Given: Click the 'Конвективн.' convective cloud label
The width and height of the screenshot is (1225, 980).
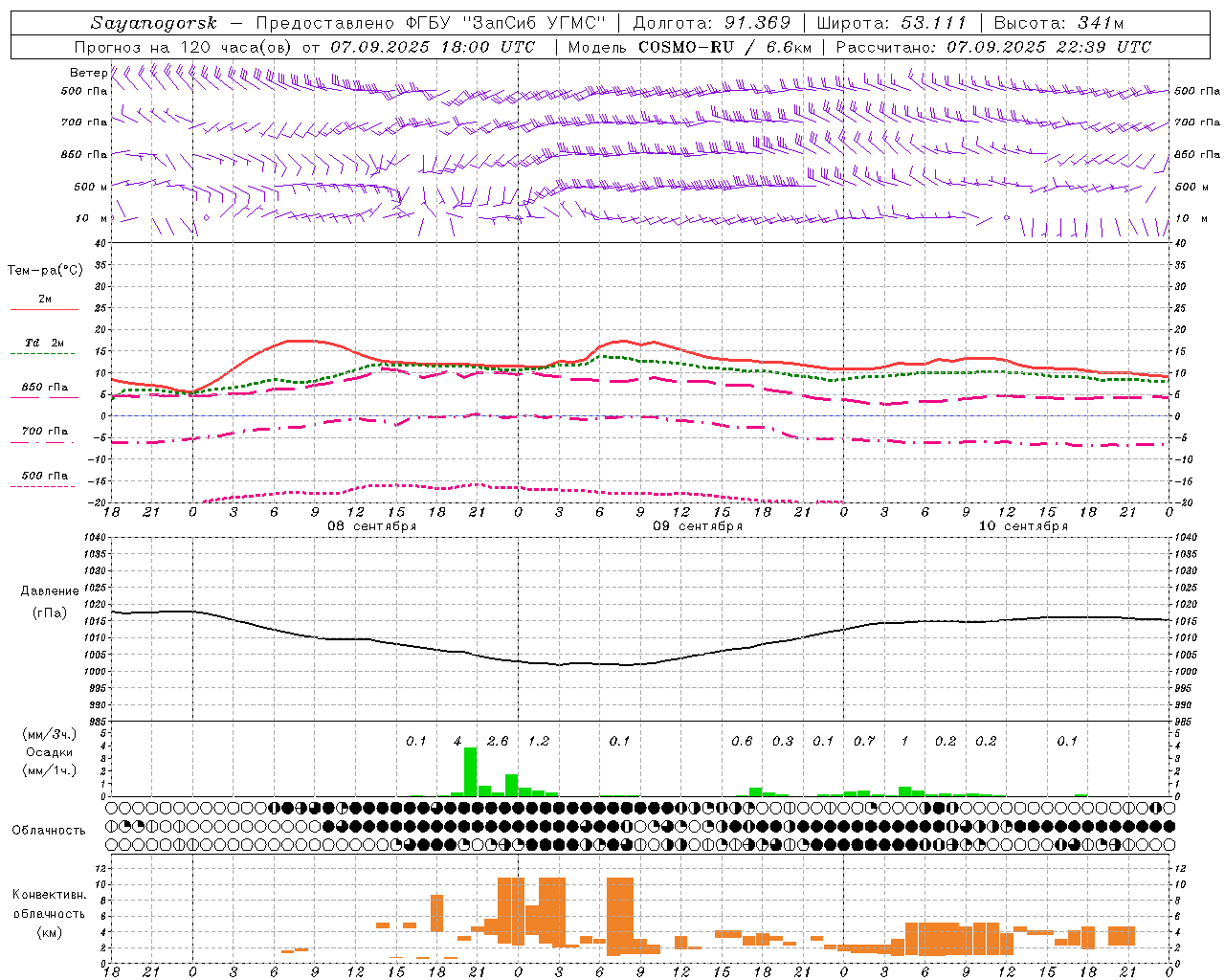Looking at the screenshot, I should pos(50,895).
